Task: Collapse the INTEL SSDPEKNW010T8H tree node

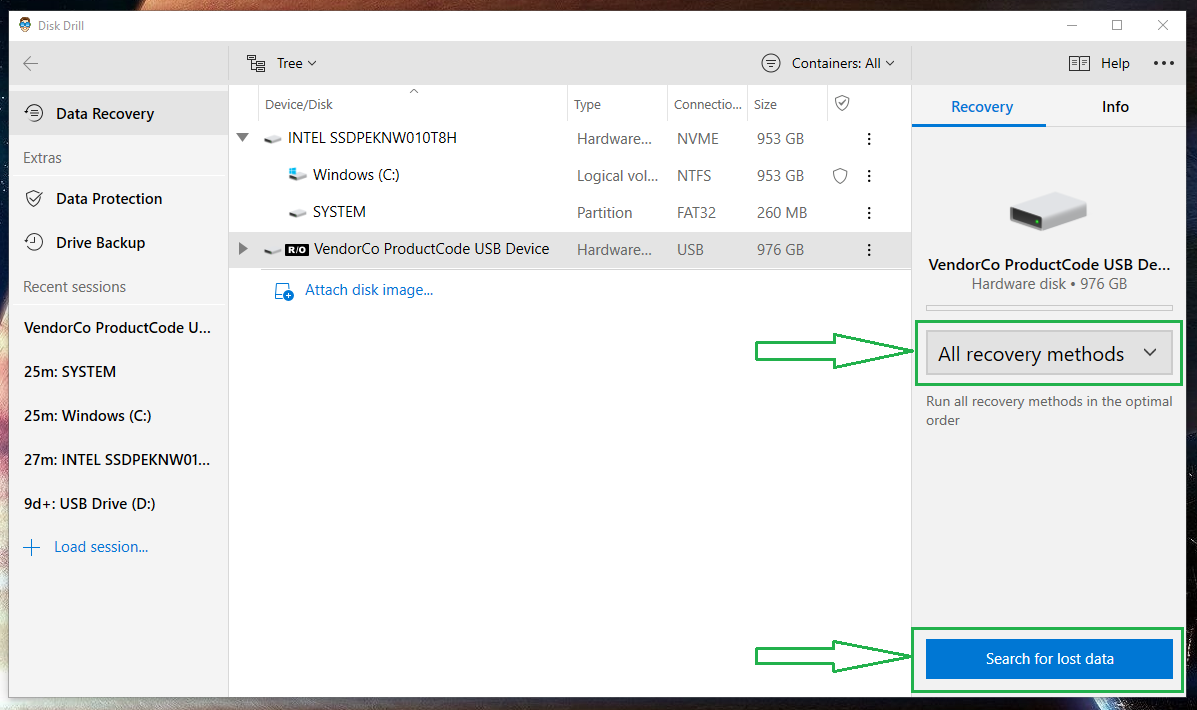Action: pyautogui.click(x=243, y=138)
